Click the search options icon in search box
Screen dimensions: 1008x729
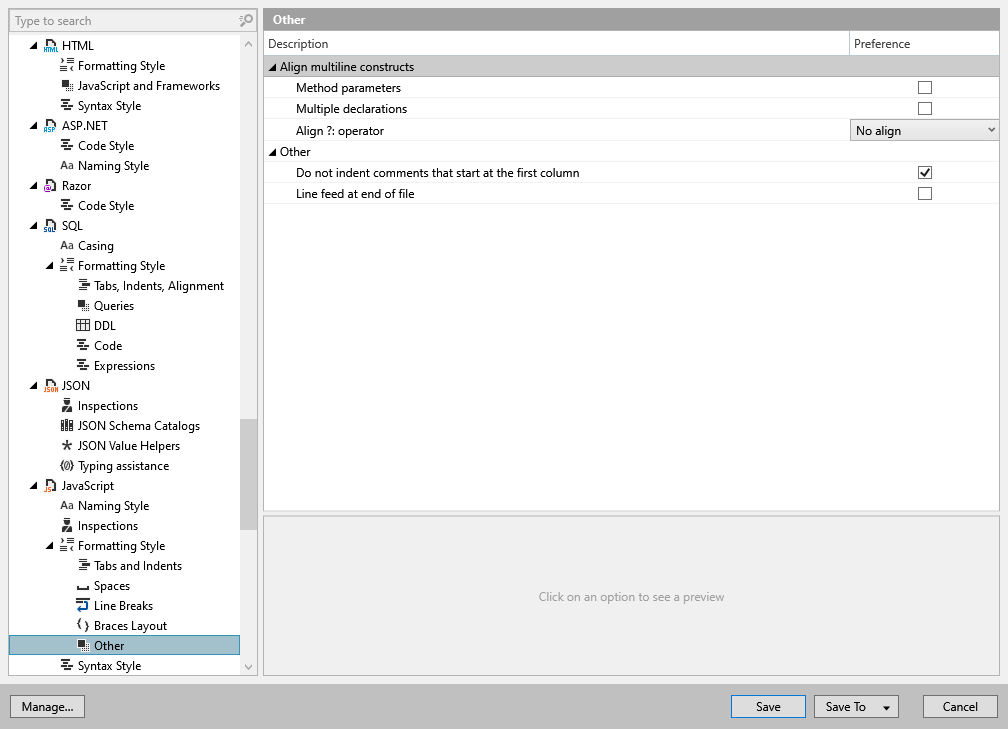(246, 20)
